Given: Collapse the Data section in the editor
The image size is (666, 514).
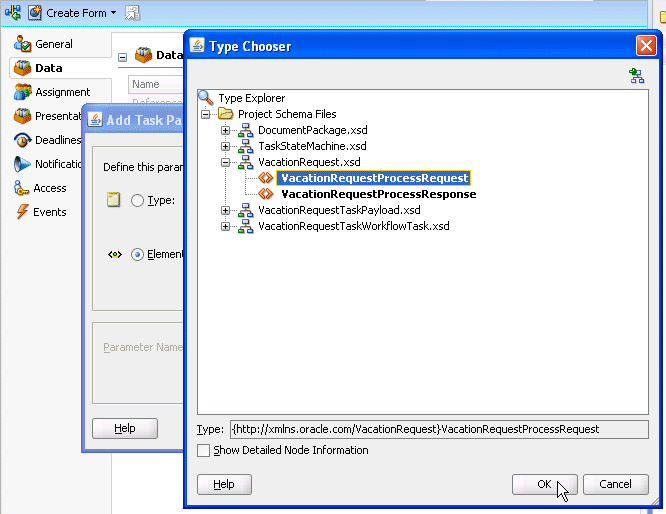Looking at the screenshot, I should click(x=122, y=57).
